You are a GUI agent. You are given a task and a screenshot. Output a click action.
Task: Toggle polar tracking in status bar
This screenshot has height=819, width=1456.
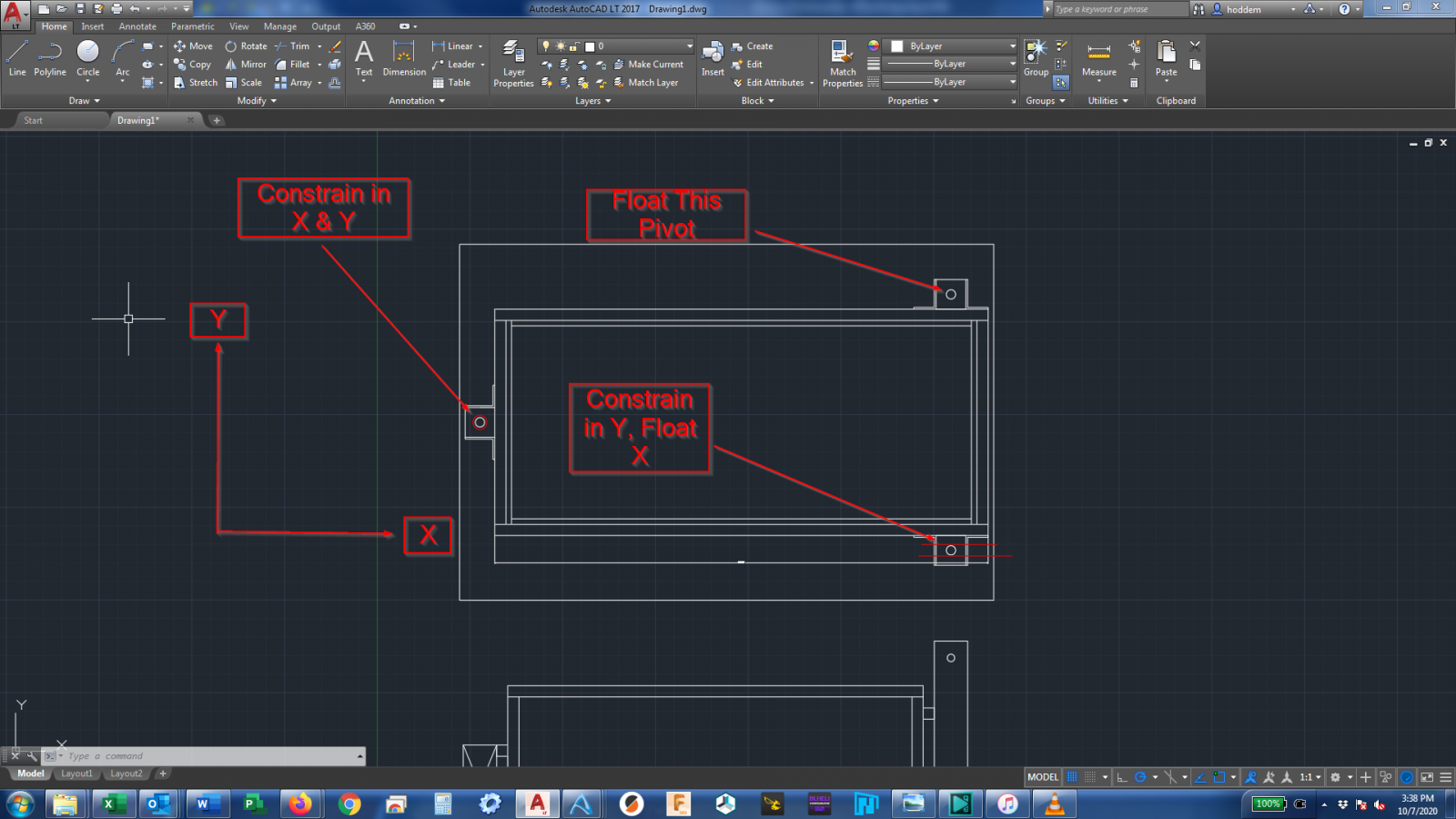coord(1140,777)
